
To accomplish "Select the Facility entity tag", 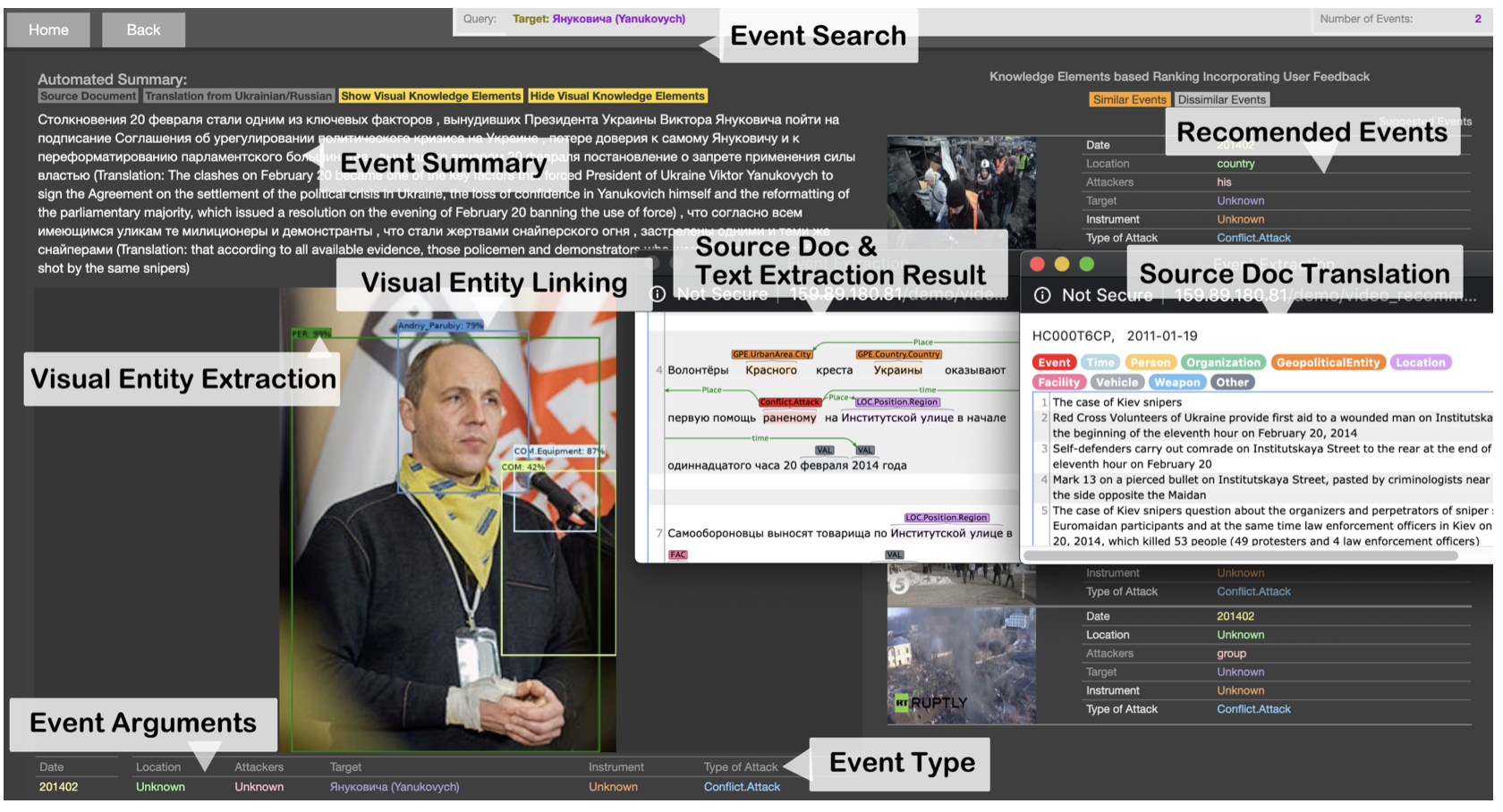I will pyautogui.click(x=1059, y=382).
